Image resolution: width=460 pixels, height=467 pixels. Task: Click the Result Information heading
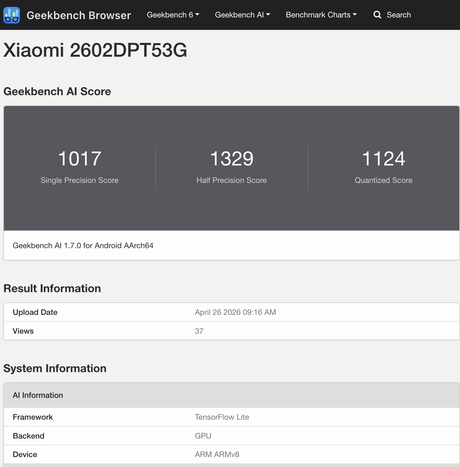52,288
